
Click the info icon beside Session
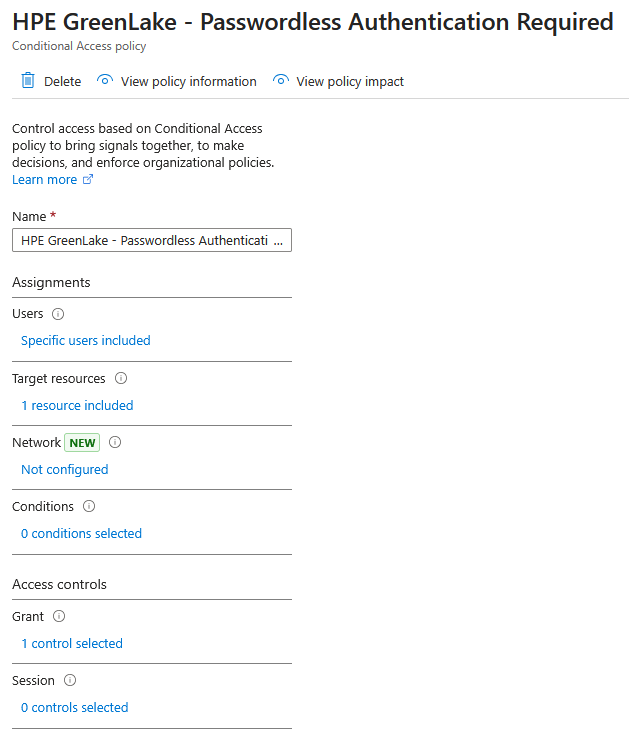click(x=70, y=680)
